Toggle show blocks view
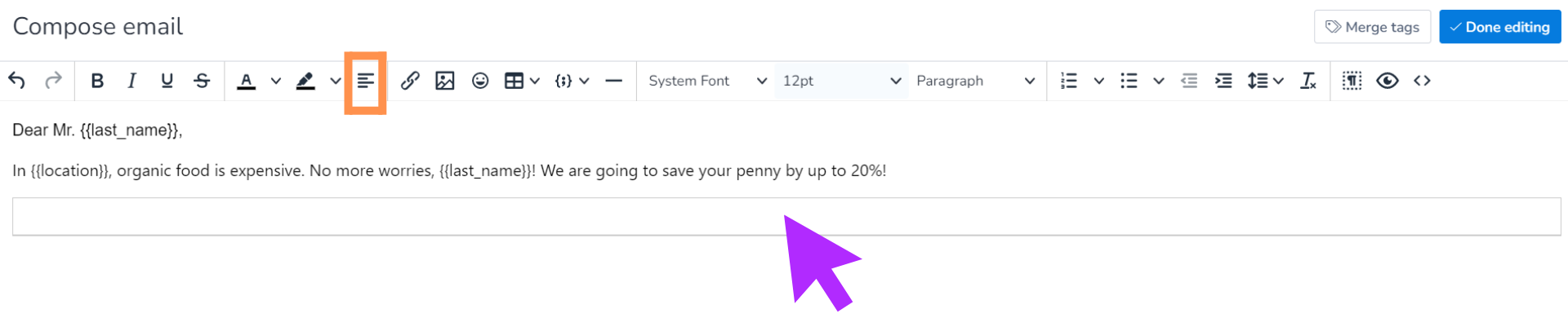The image size is (1568, 327). point(1352,81)
